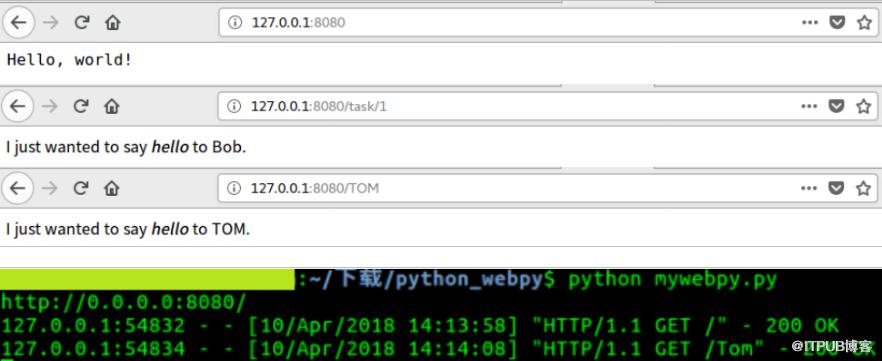Go Home in the /task/1 browser
882x361 pixels.
click(x=112, y=106)
